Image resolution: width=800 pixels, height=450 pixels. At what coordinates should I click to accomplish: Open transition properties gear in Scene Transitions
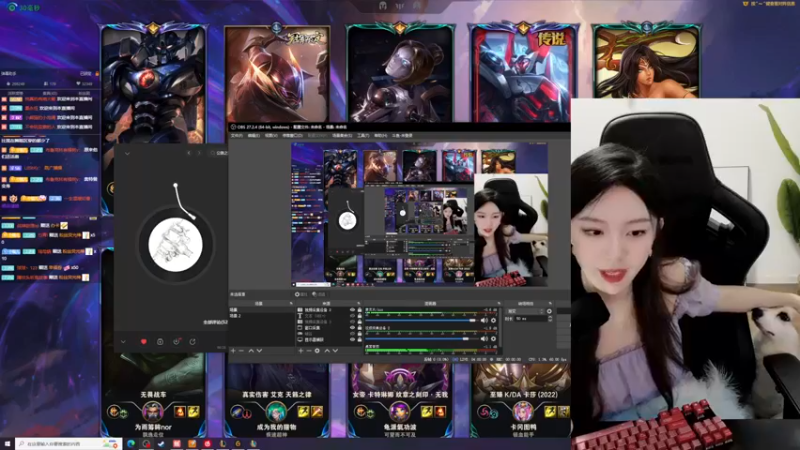coord(549,311)
